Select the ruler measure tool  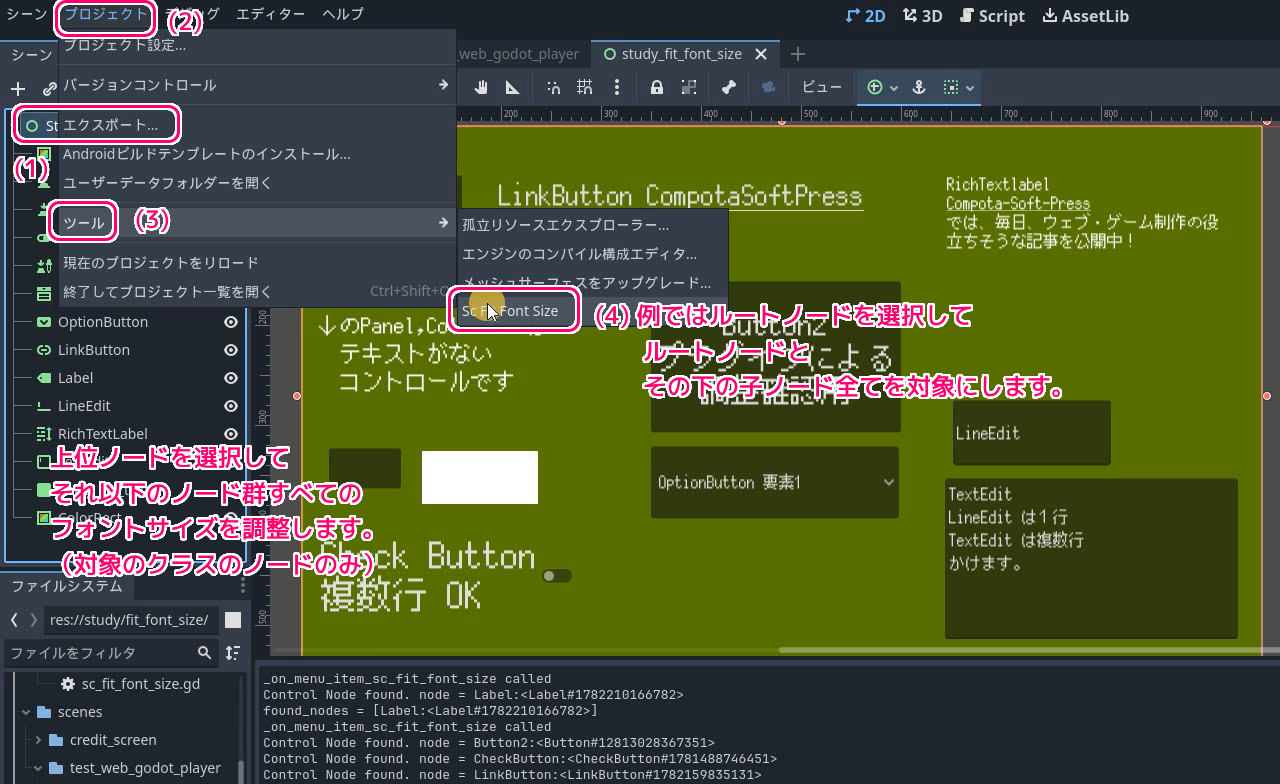[x=512, y=87]
